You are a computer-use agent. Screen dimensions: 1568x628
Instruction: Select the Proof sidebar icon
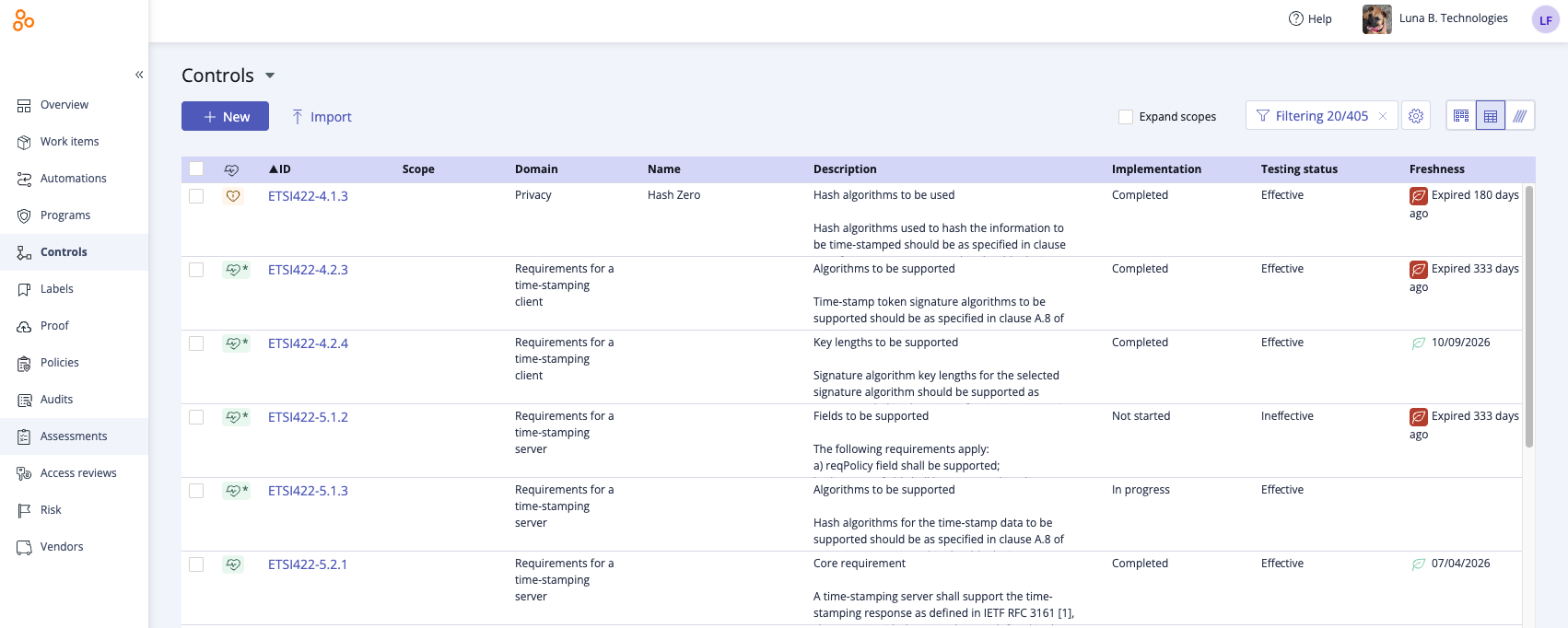coord(25,325)
